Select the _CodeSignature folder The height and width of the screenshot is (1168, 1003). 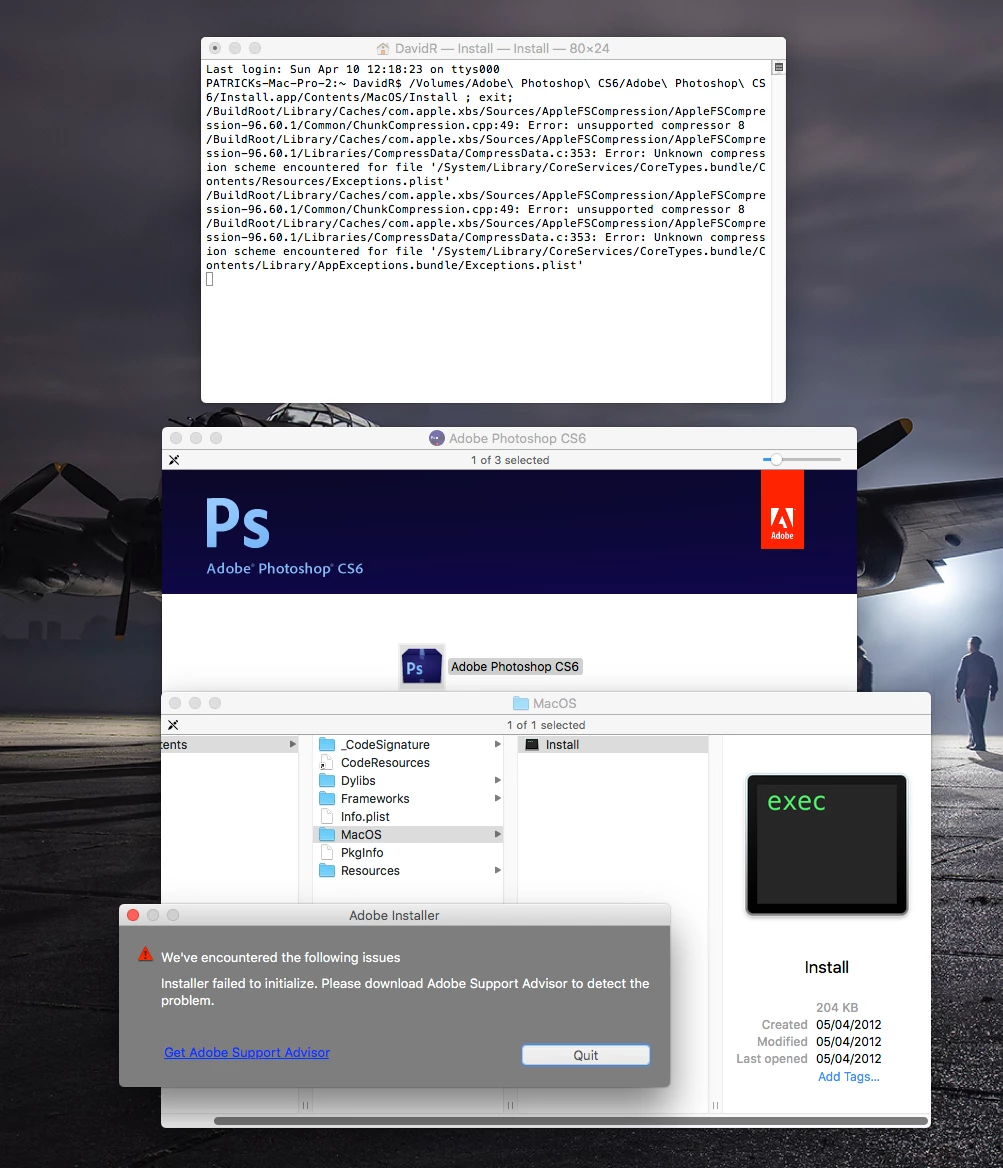coord(408,744)
